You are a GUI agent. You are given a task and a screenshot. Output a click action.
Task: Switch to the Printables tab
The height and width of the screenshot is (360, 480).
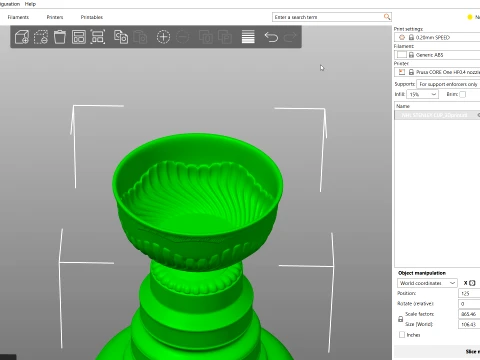coord(92,17)
